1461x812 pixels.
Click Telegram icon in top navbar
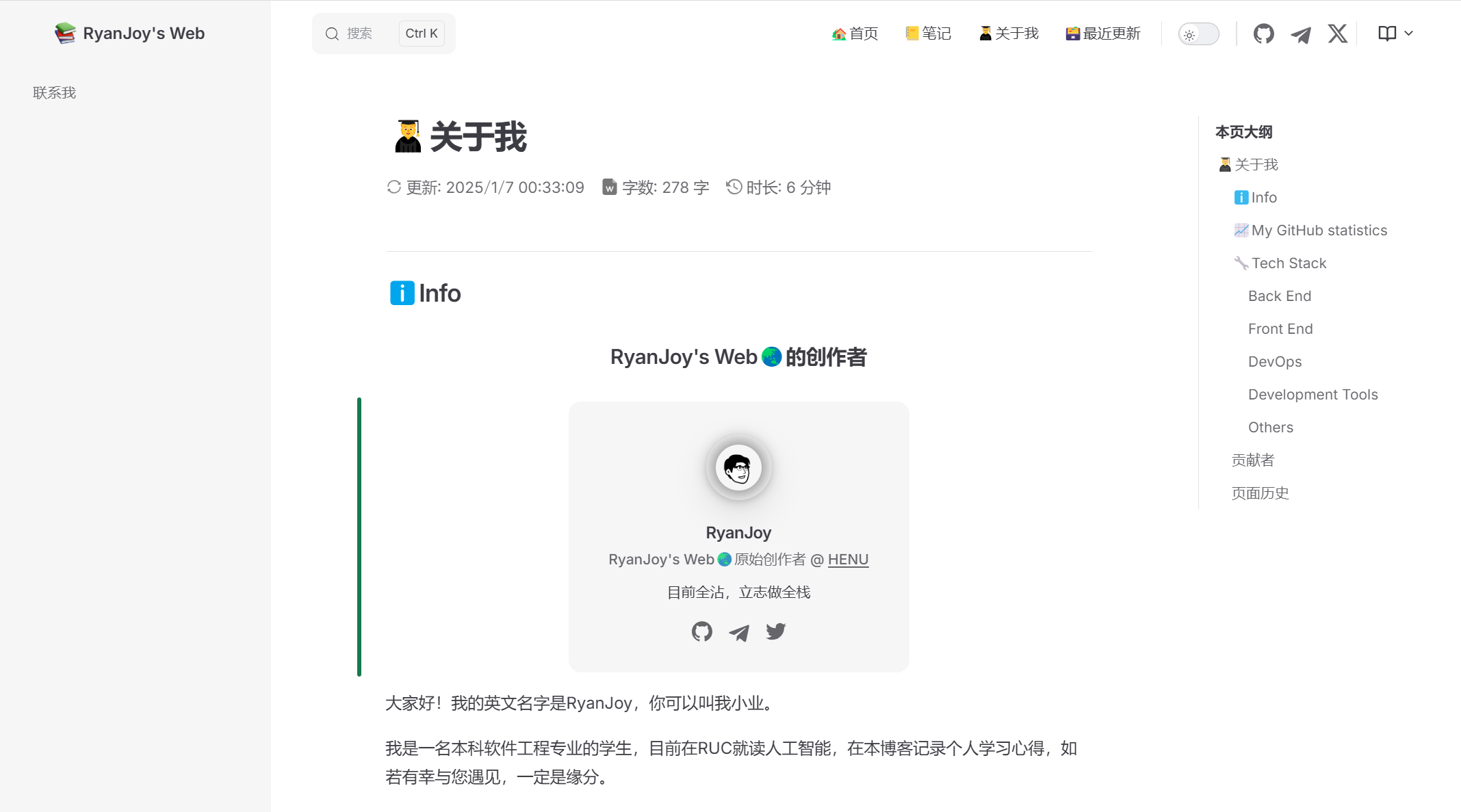pos(1300,34)
